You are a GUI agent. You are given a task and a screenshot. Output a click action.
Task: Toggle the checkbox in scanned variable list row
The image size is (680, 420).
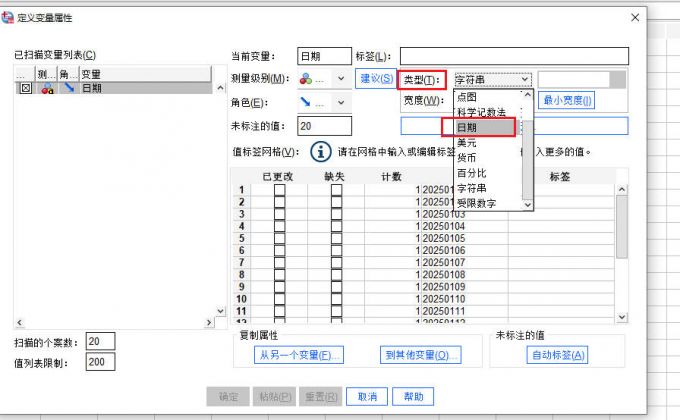(x=26, y=88)
